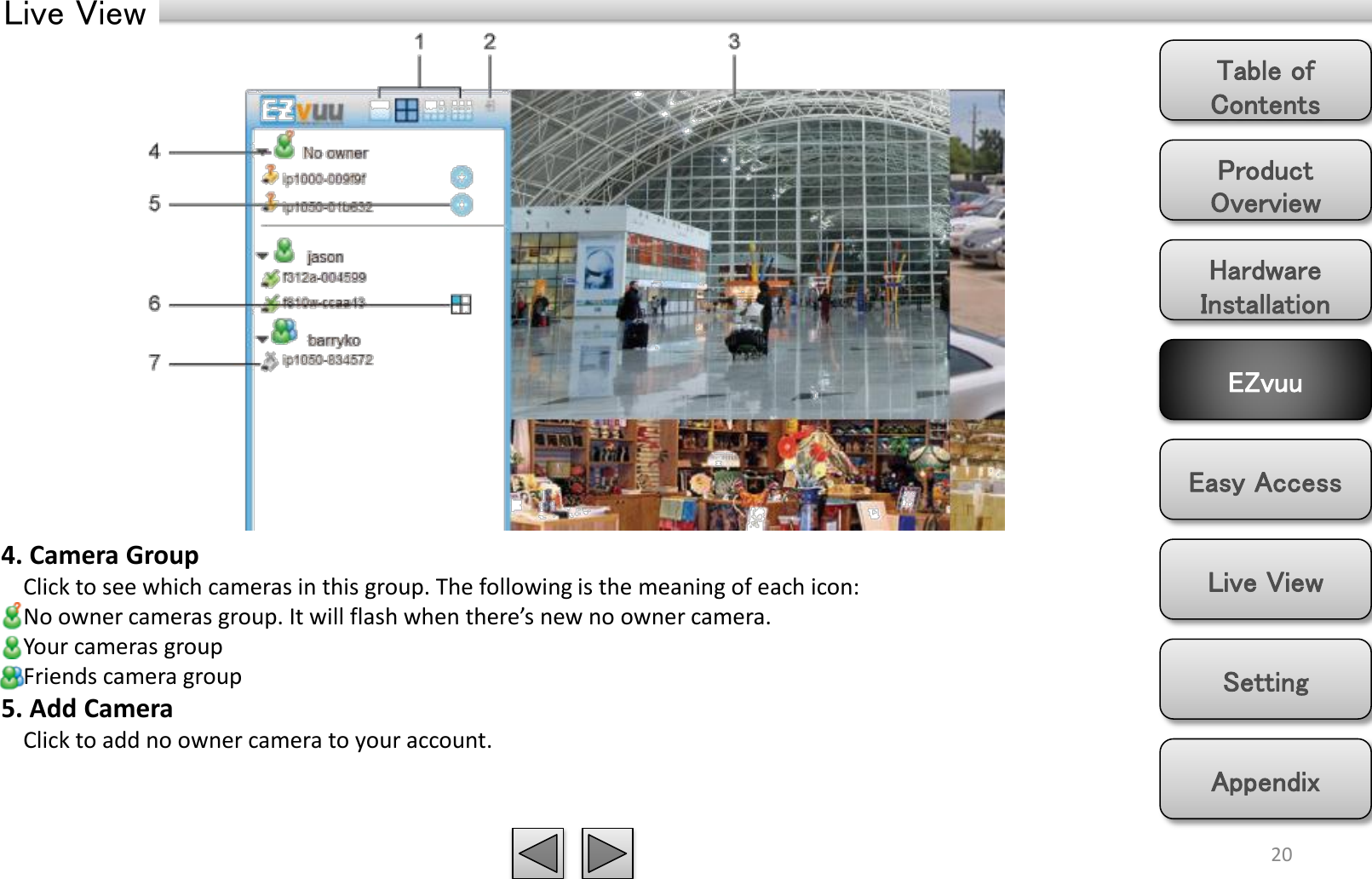The image size is (1372, 879).
Task: Click the gift shop camera view
Action: (730, 475)
